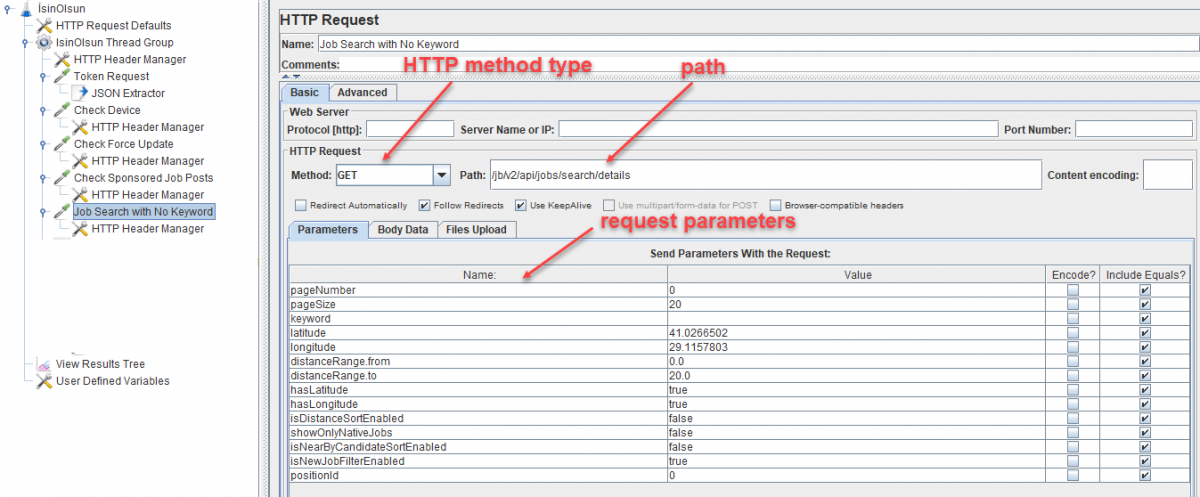Uncheck Follow Redirects option

pos(424,205)
